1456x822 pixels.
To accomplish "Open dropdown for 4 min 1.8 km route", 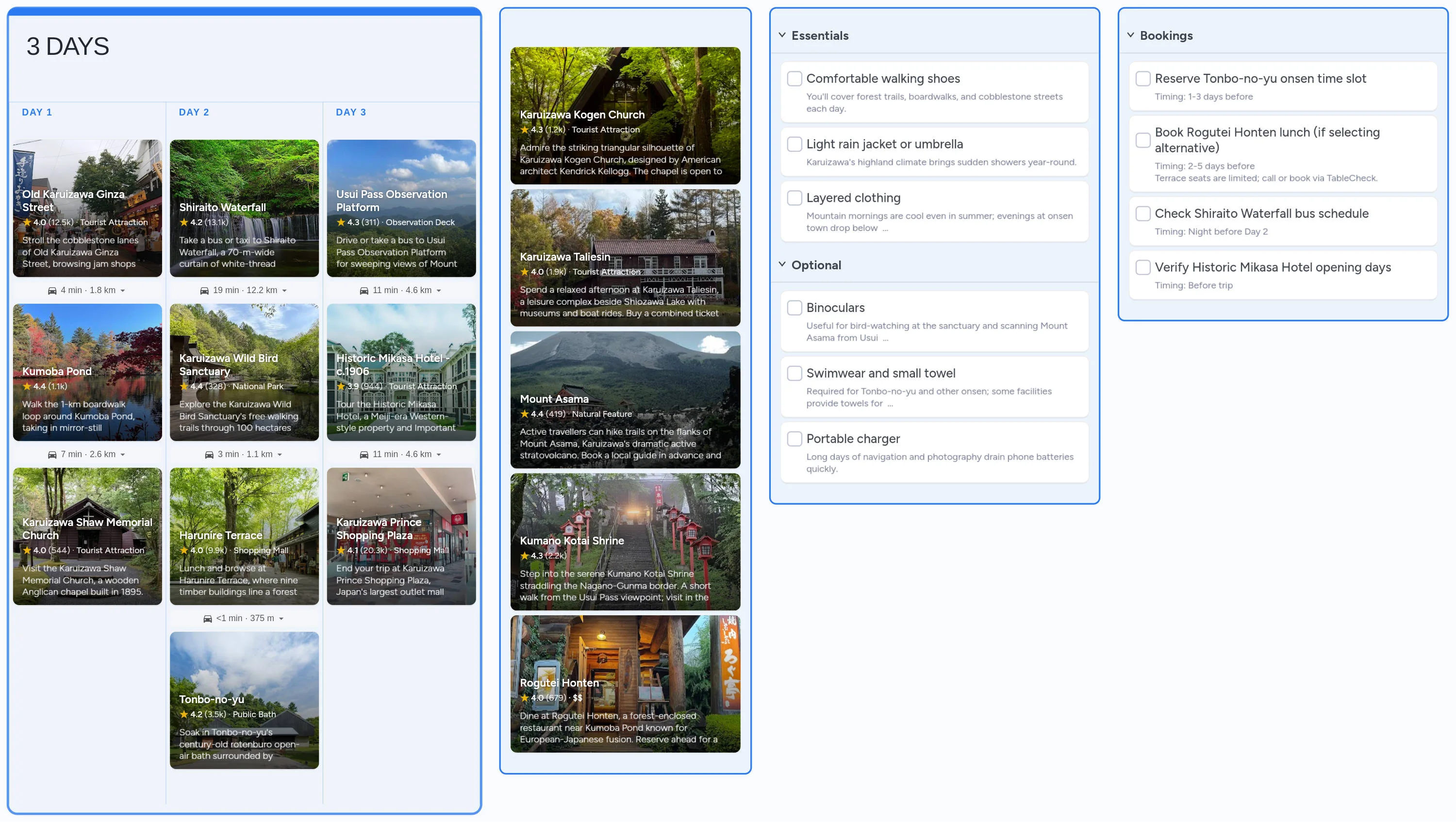I will (x=123, y=291).
